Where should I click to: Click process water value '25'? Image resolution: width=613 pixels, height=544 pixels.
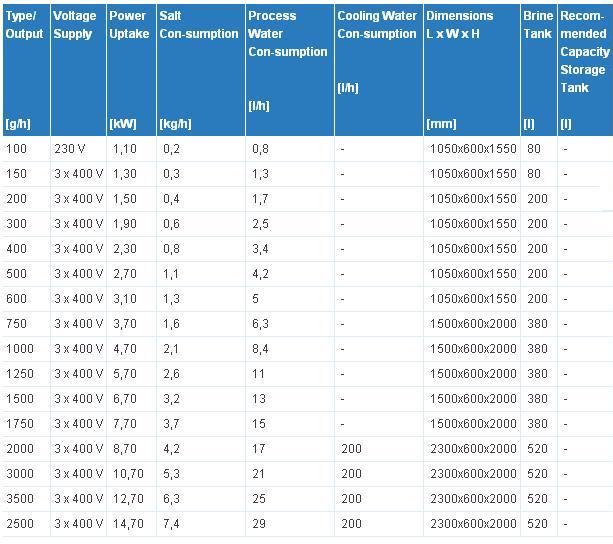click(x=259, y=499)
